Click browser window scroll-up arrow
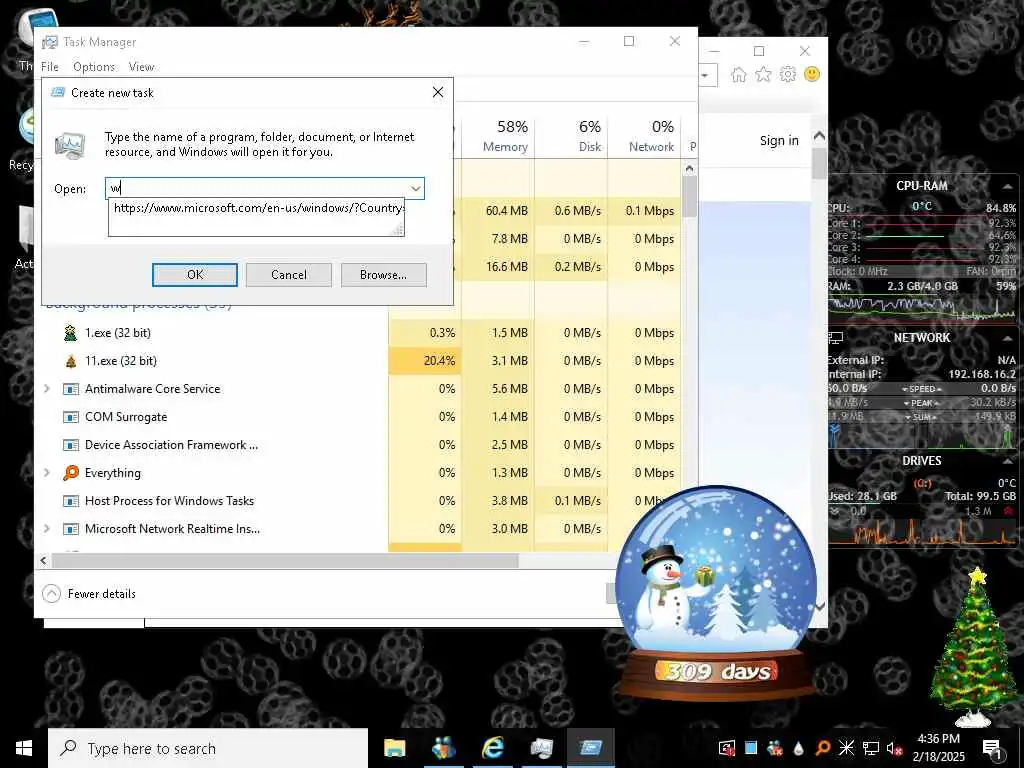1024x768 pixels. click(820, 136)
